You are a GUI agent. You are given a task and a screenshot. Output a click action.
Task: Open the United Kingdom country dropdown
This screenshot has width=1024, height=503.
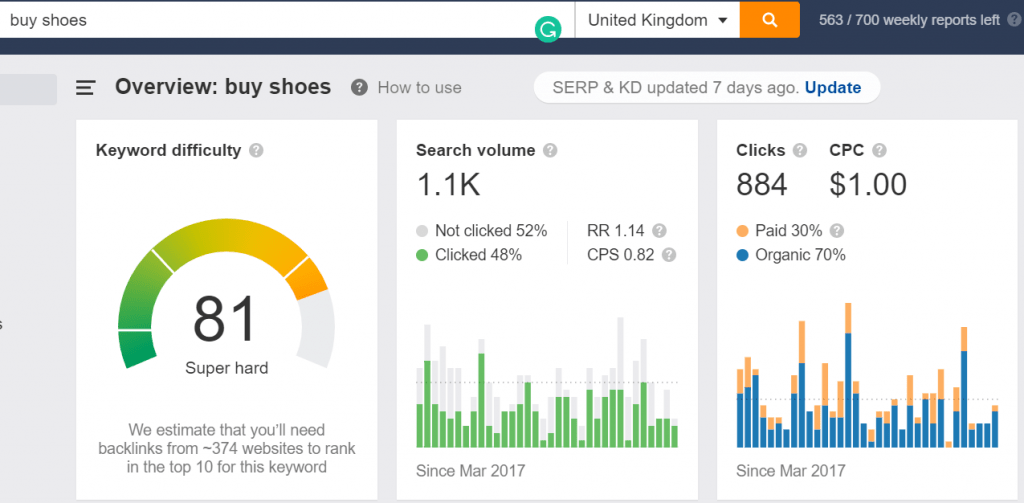coord(657,20)
